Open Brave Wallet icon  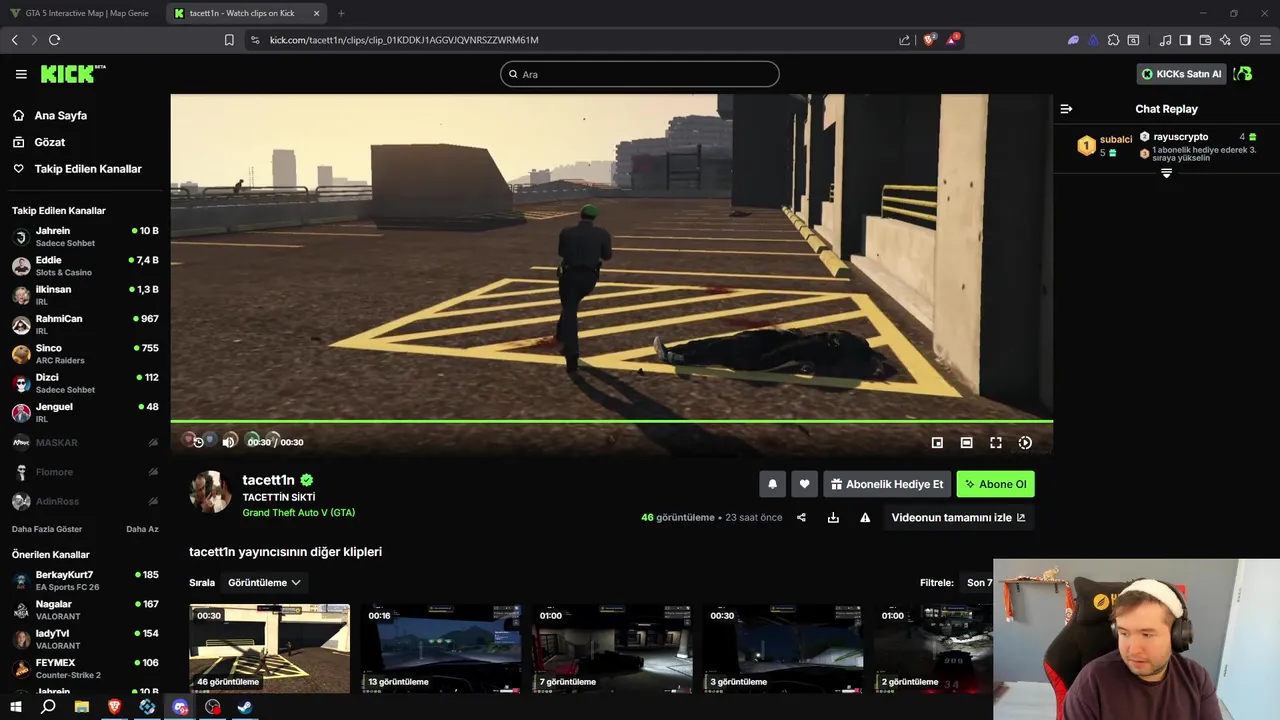tap(1205, 40)
